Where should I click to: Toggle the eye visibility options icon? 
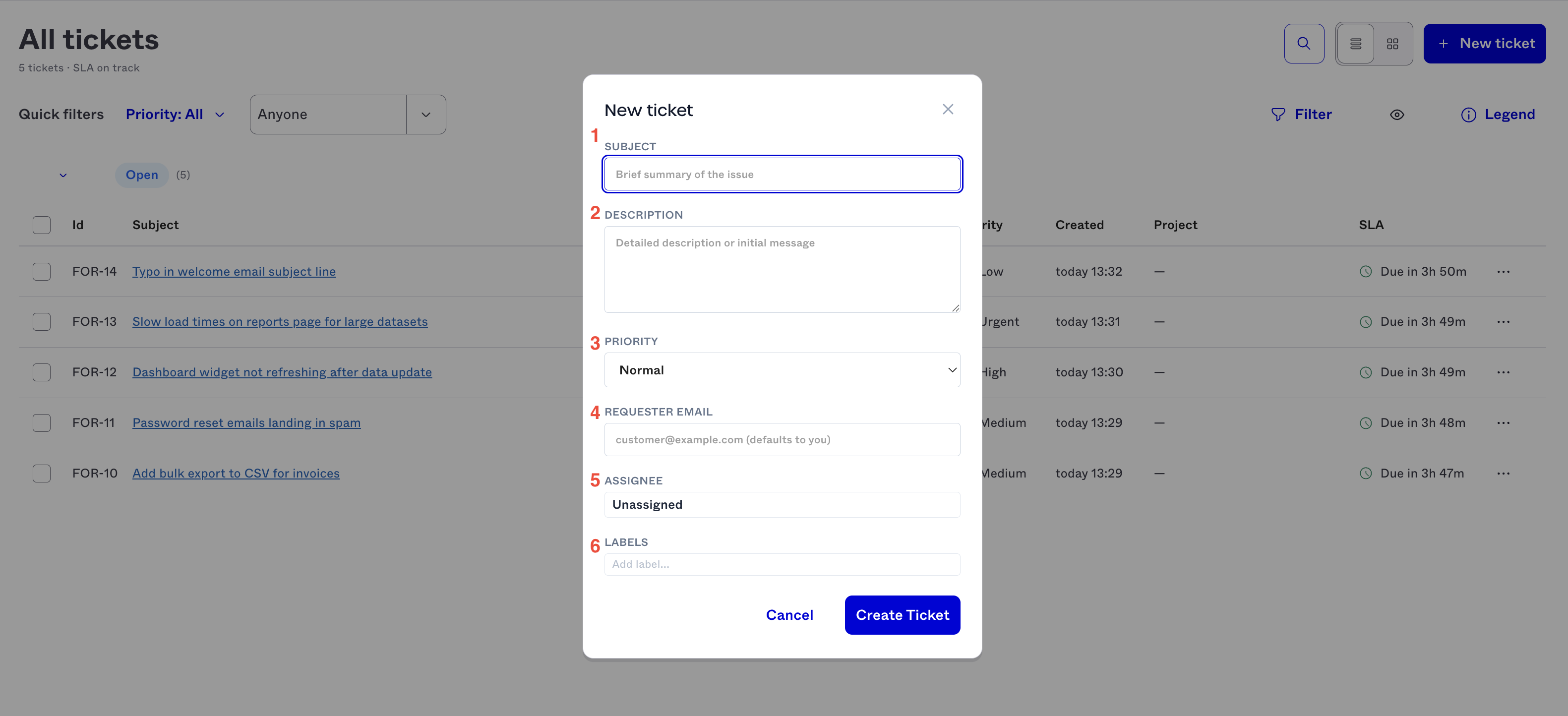1397,115
